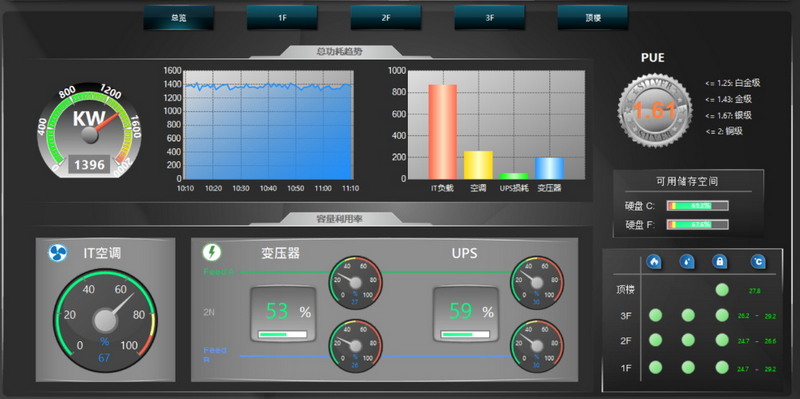Switch to the 3F floor tab
The image size is (800, 399).
(x=490, y=18)
